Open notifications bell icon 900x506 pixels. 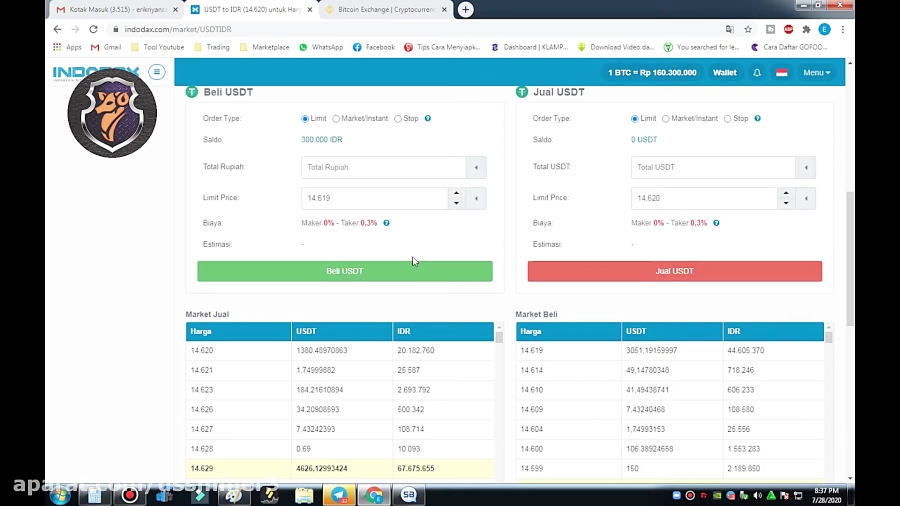(x=757, y=73)
